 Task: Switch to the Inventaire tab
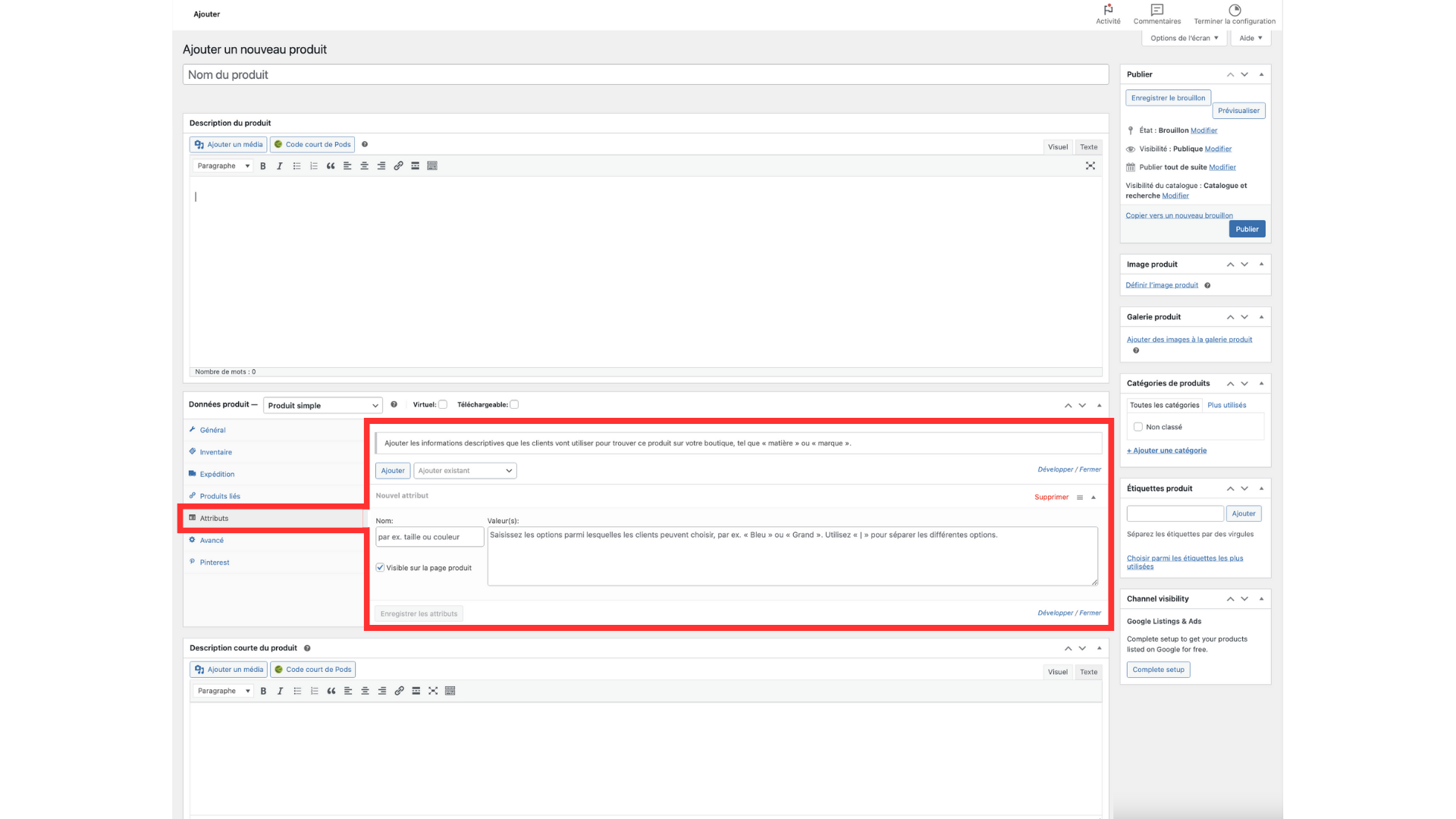pos(215,452)
